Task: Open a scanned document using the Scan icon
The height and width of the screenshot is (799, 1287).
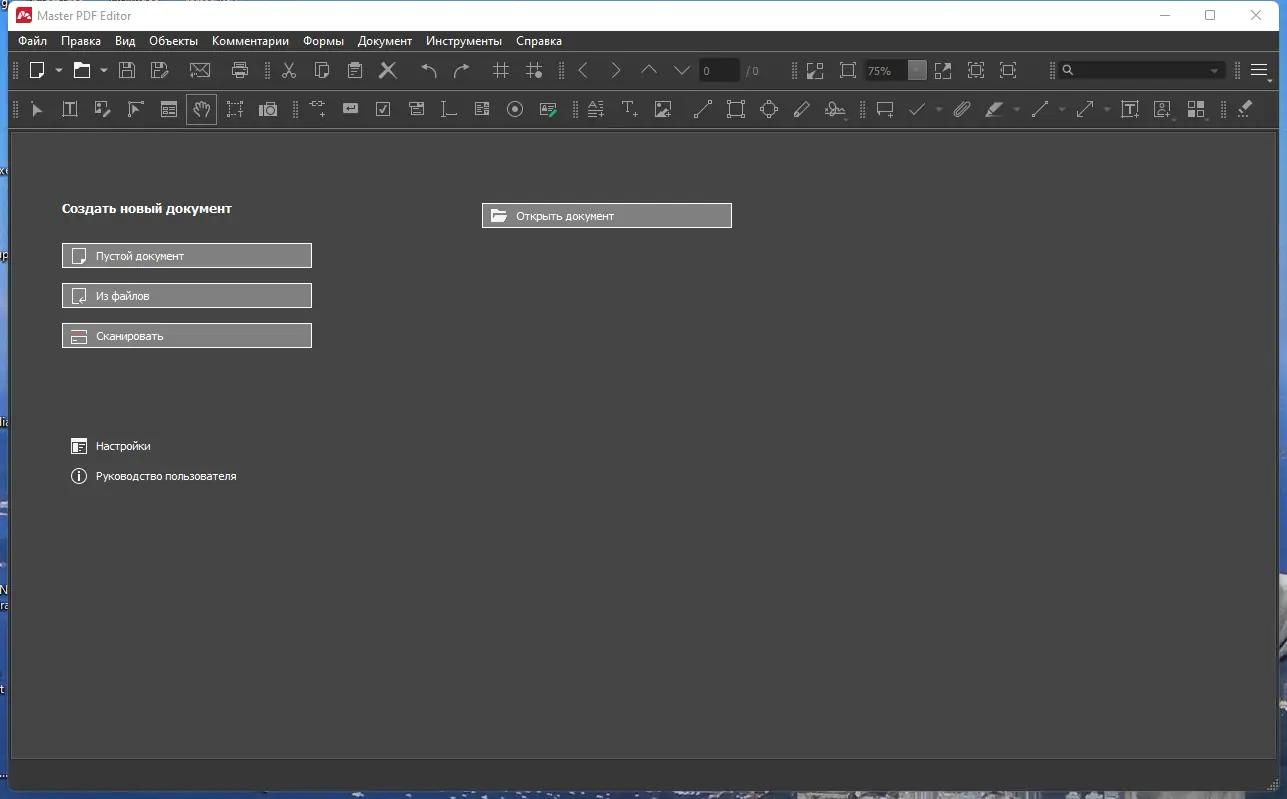Action: point(186,335)
